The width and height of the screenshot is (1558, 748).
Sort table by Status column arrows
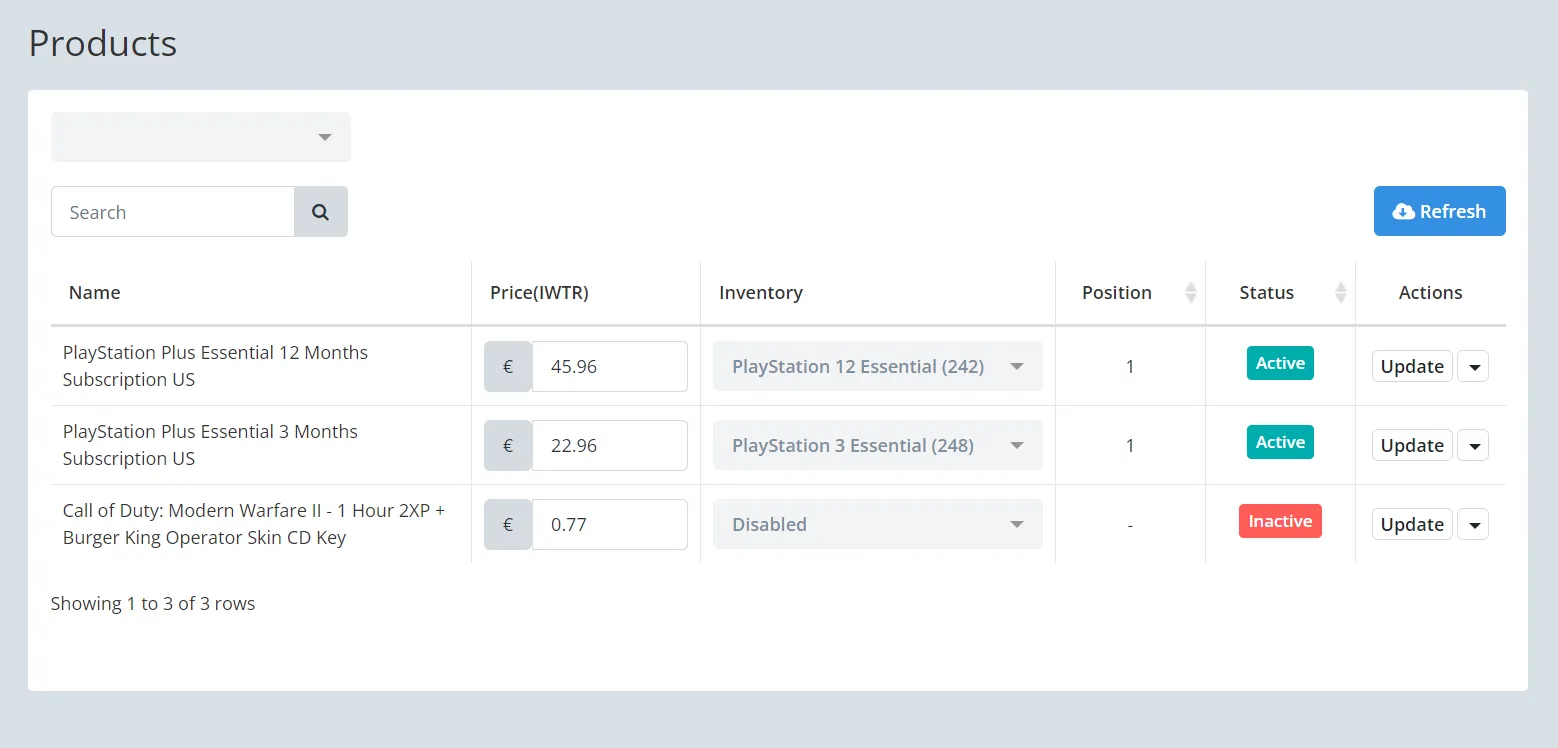point(1341,293)
